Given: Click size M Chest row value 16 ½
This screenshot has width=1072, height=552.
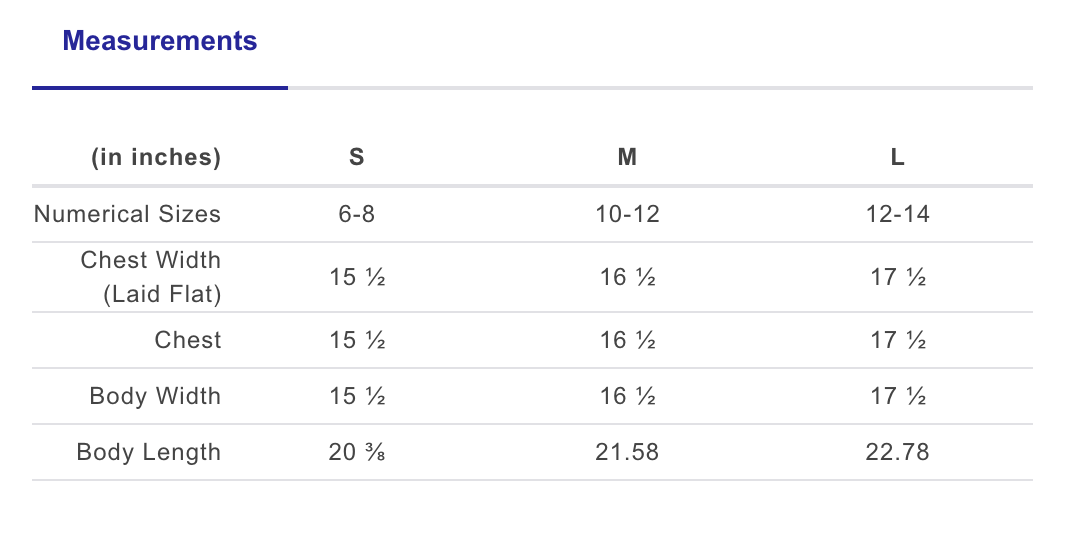Looking at the screenshot, I should 627,340.
